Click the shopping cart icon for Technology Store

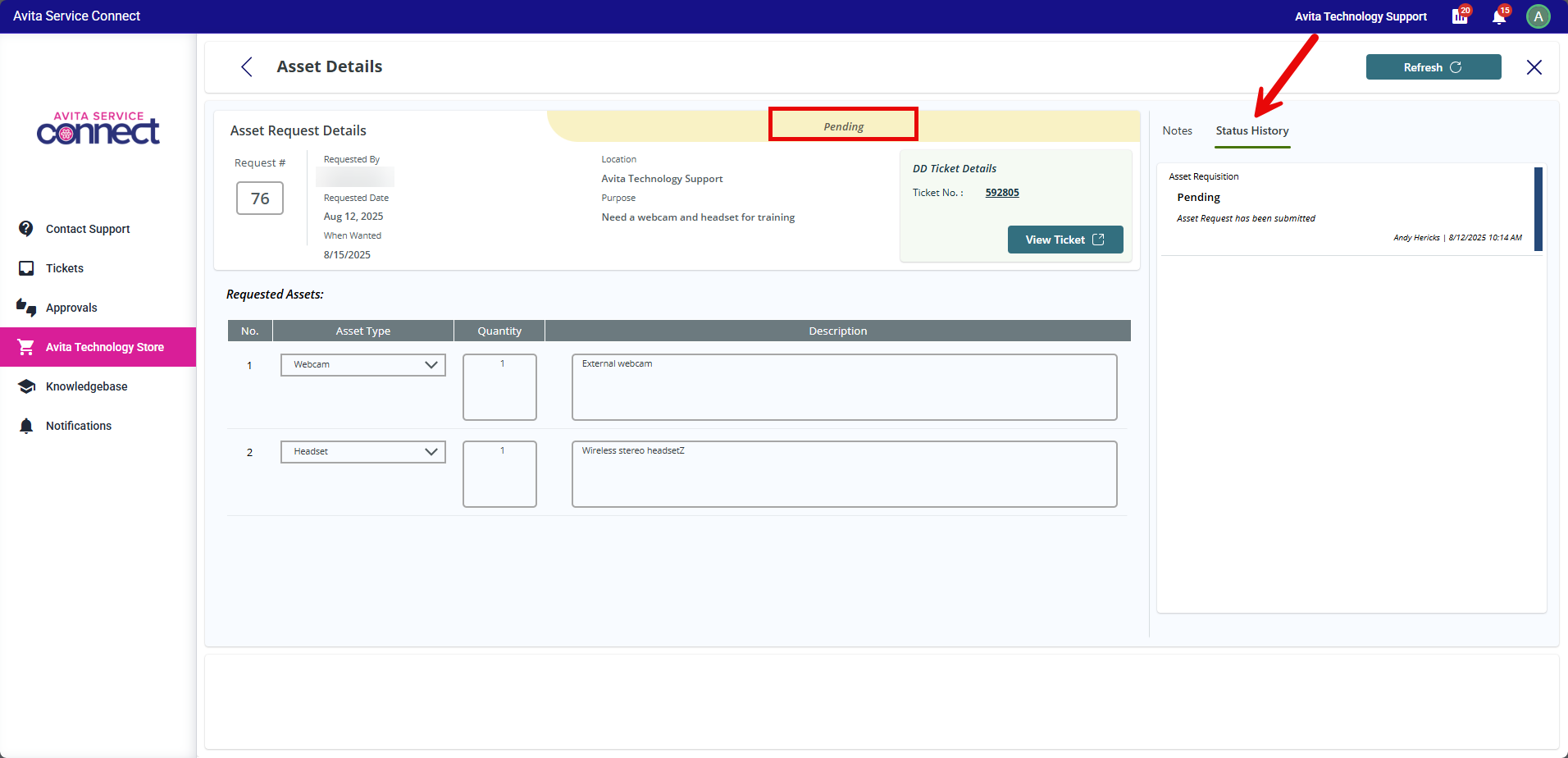pyautogui.click(x=26, y=347)
